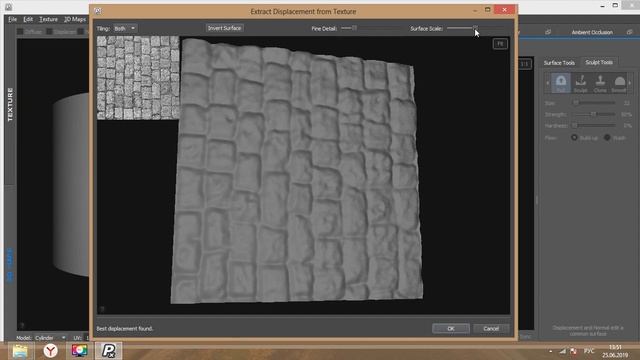
Task: Click the Fit view button in the preview
Action: coord(500,44)
